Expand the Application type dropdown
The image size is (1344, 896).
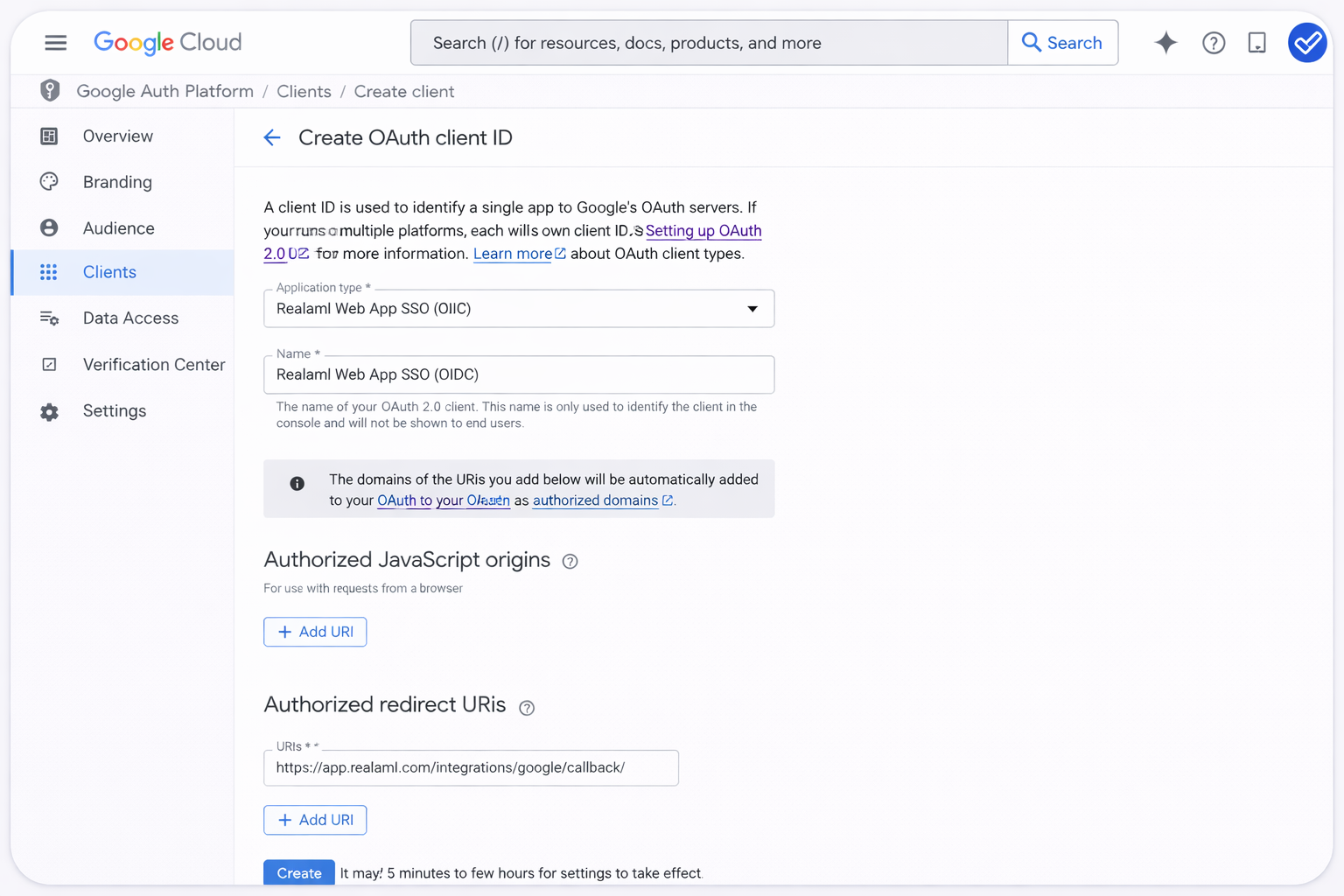[x=518, y=309]
